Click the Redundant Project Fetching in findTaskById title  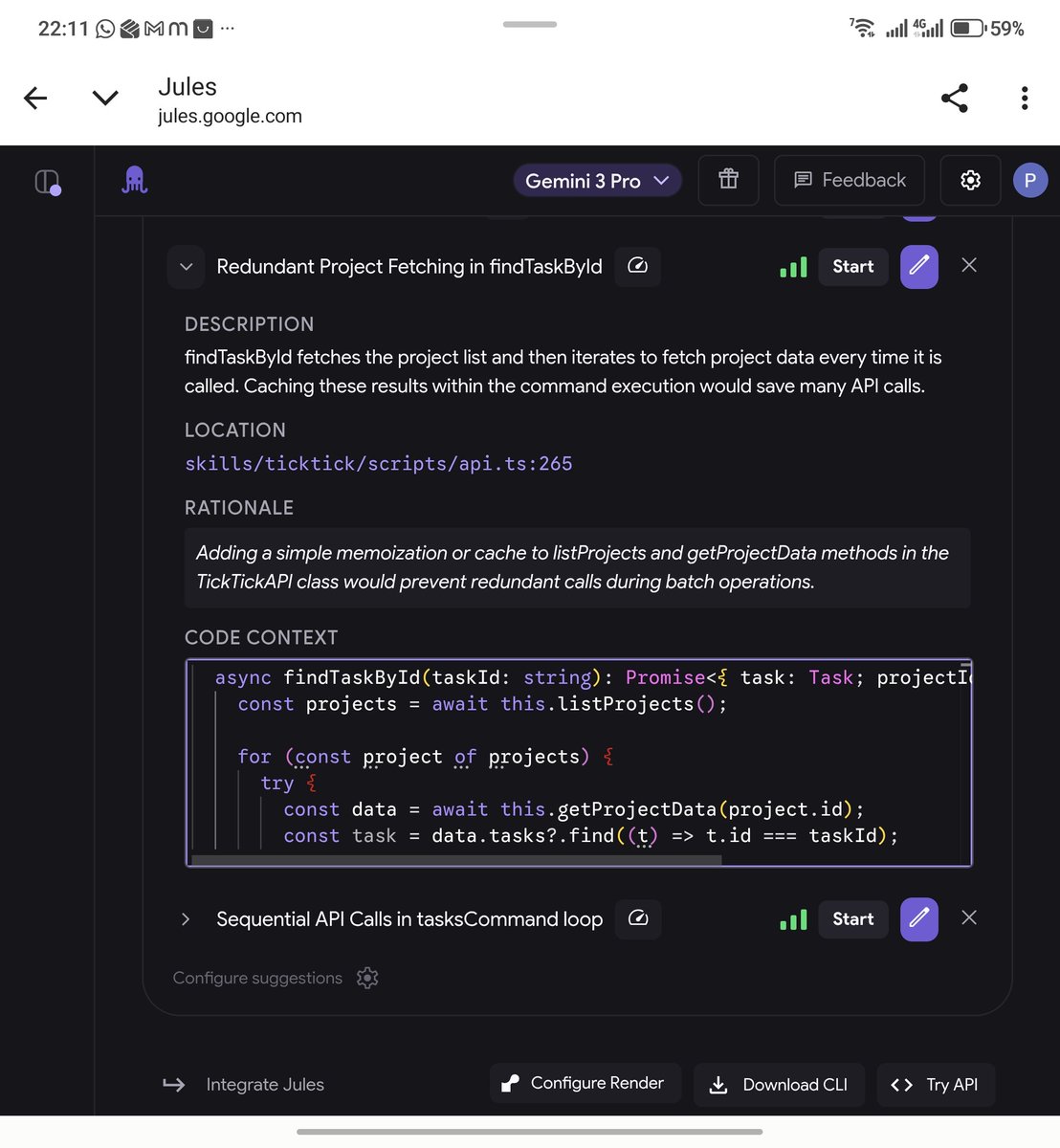pos(409,267)
